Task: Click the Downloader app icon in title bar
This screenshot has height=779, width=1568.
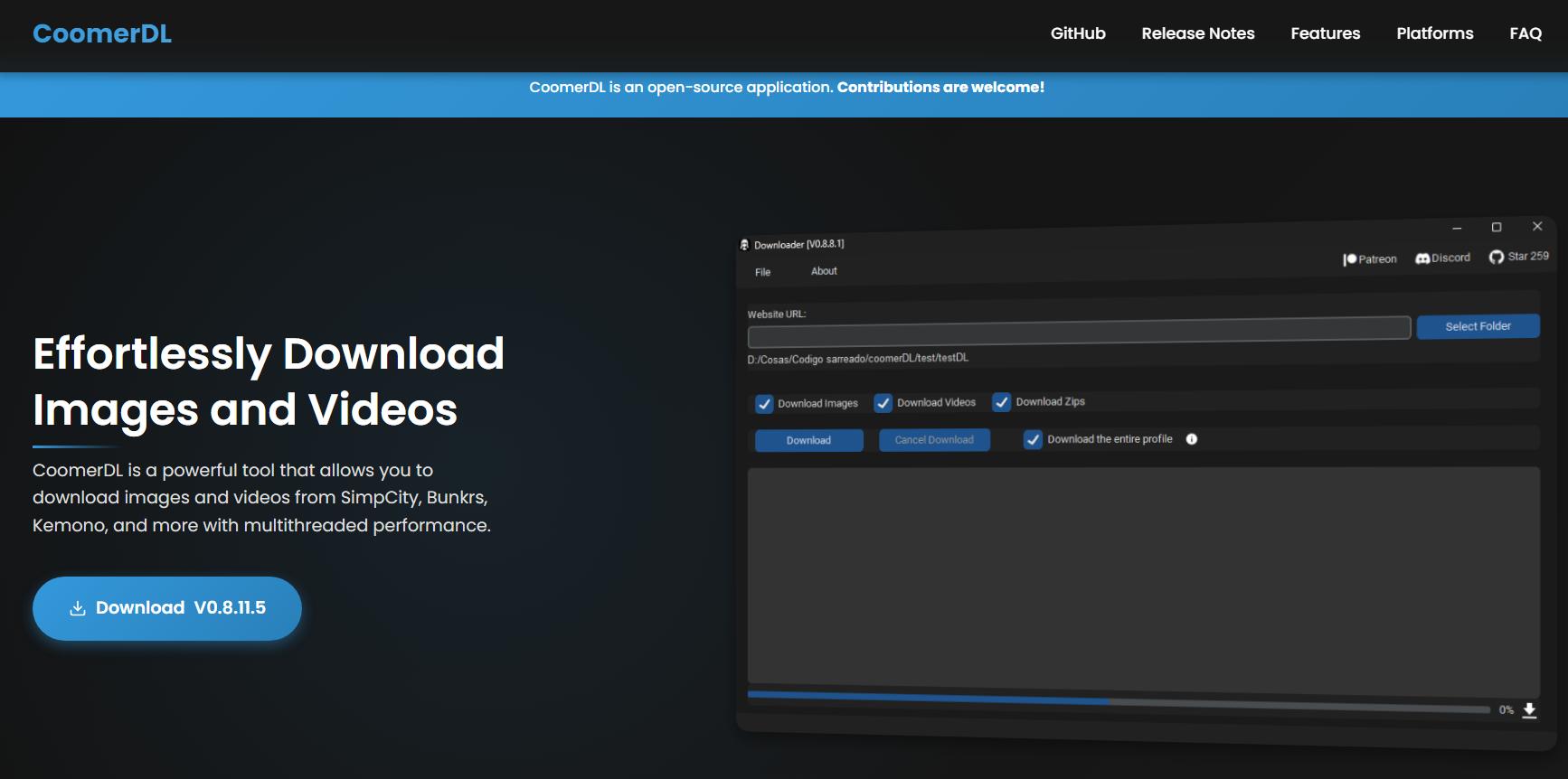Action: [744, 245]
